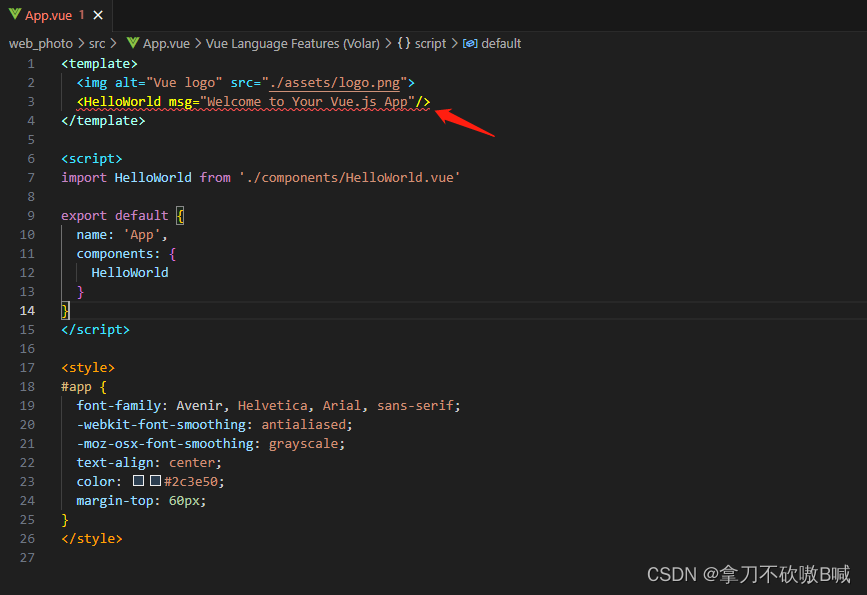Open Vue Language Features (Volar) breadcrumb
The width and height of the screenshot is (867, 595).
293,44
